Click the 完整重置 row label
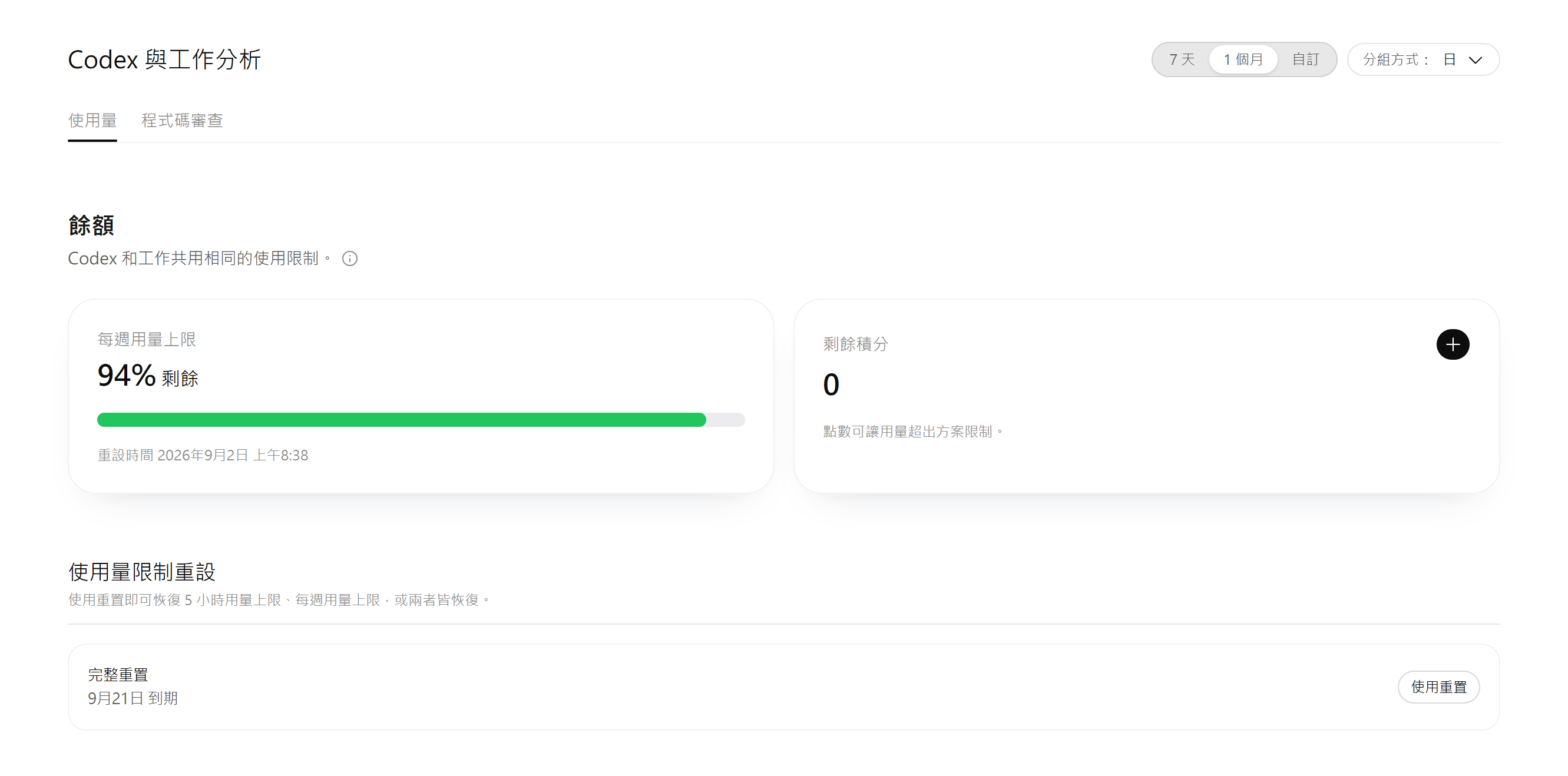The height and width of the screenshot is (776, 1568). click(118, 674)
